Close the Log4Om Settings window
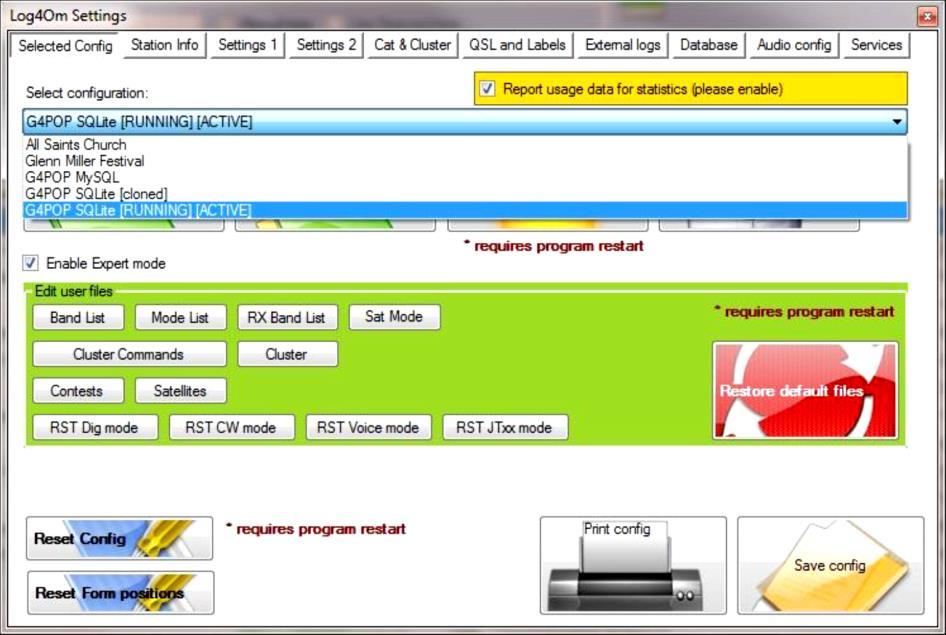The height and width of the screenshot is (635, 946). point(927,16)
